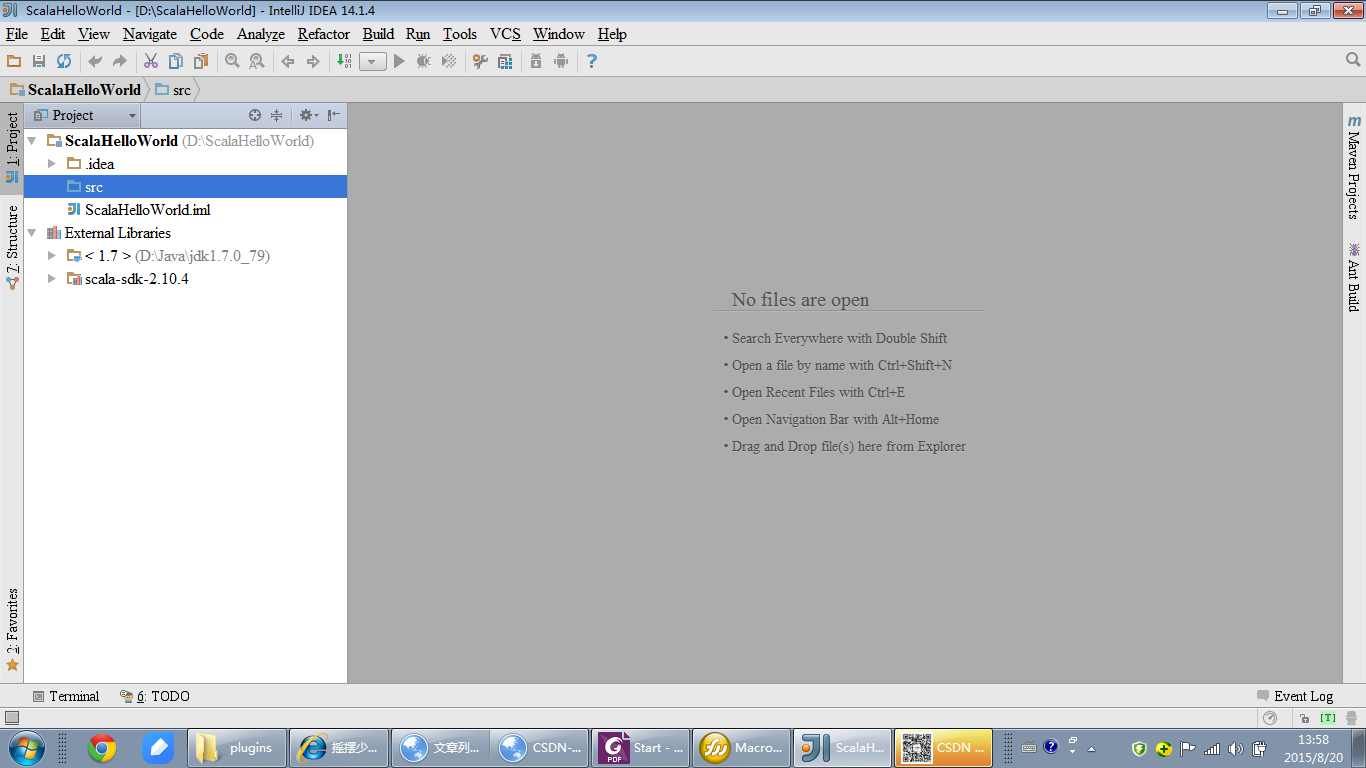Open the VCS menu
The image size is (1366, 768).
505,34
